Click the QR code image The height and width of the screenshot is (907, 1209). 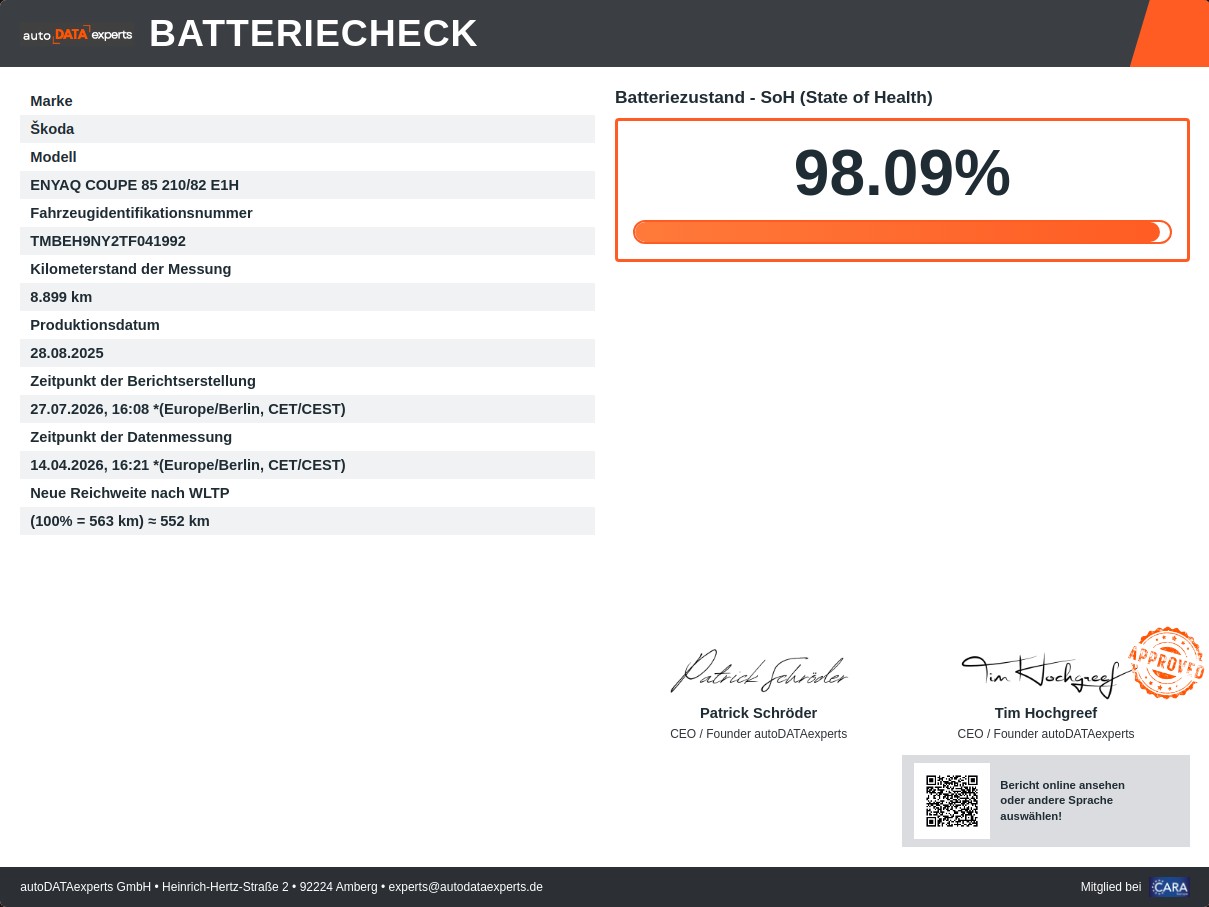click(x=952, y=801)
